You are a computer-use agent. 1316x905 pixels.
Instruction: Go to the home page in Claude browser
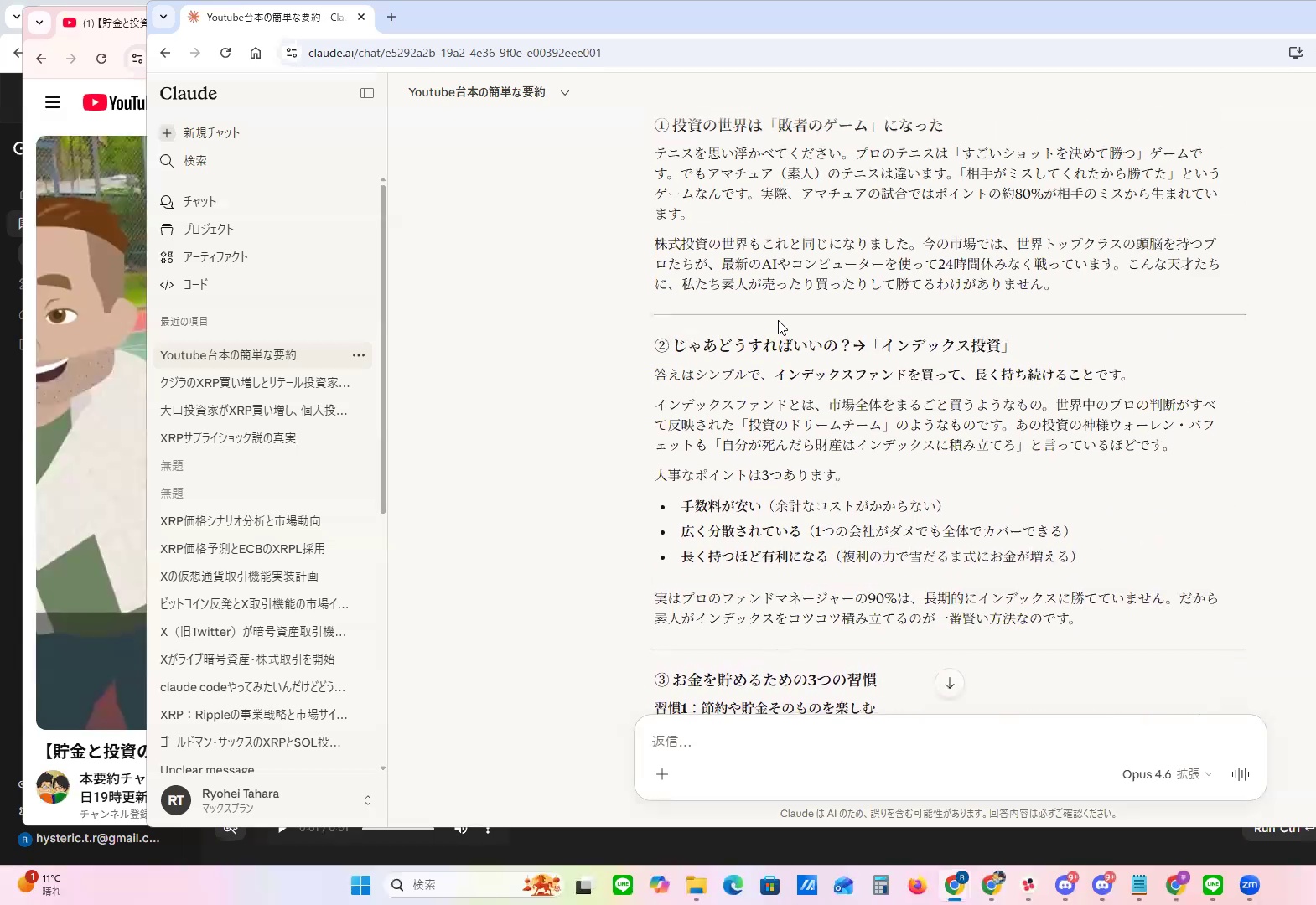tap(256, 53)
